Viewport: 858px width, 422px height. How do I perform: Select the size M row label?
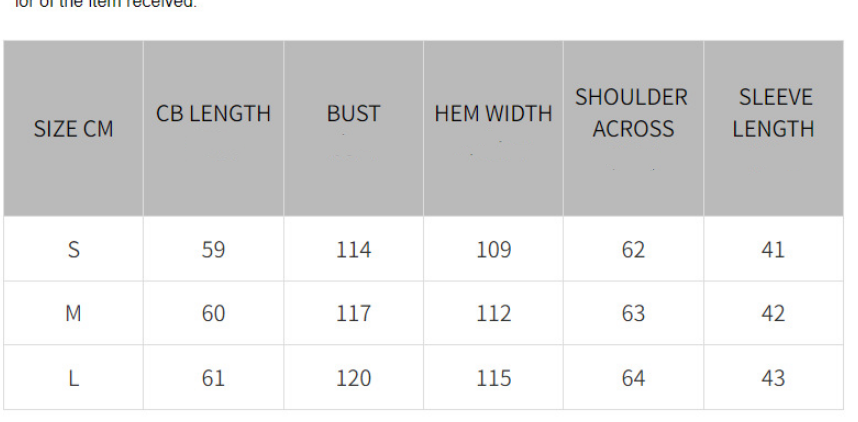pos(73,313)
